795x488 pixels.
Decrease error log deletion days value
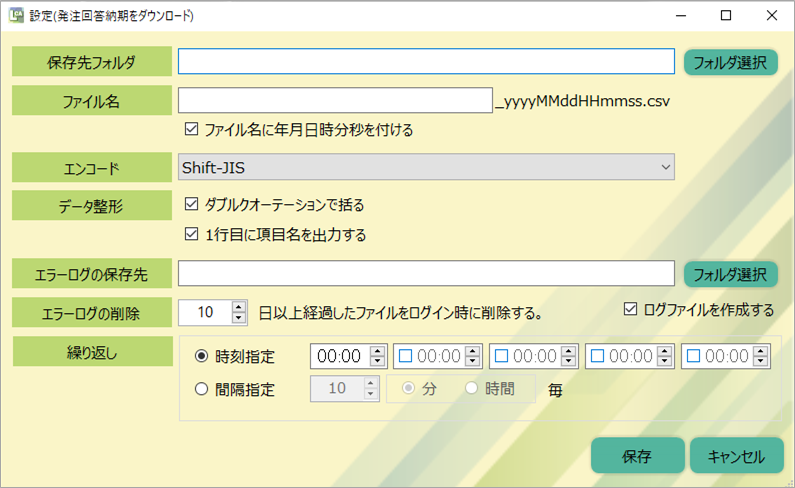[x=239, y=318]
